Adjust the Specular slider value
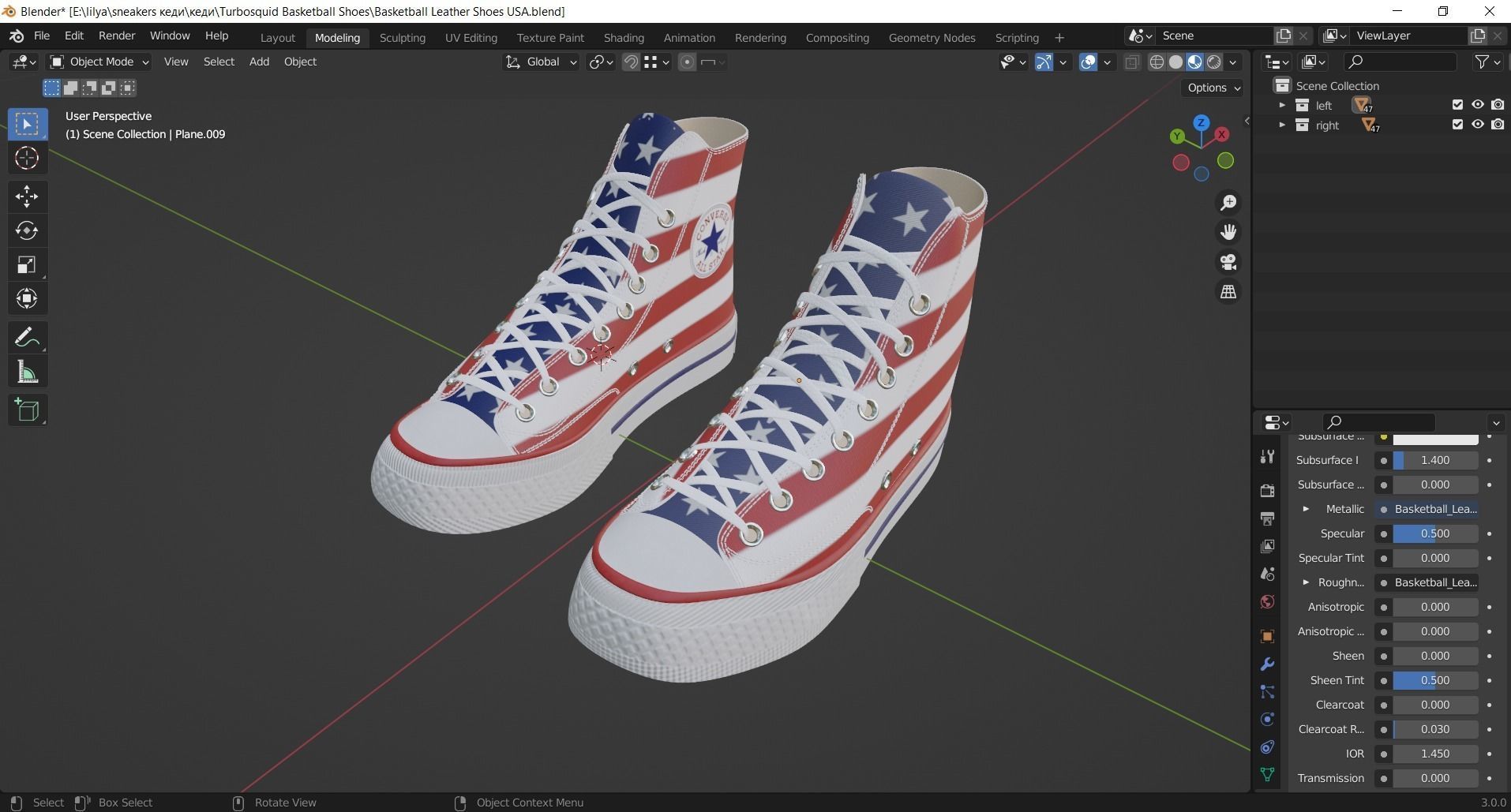The image size is (1511, 812). 1434,533
